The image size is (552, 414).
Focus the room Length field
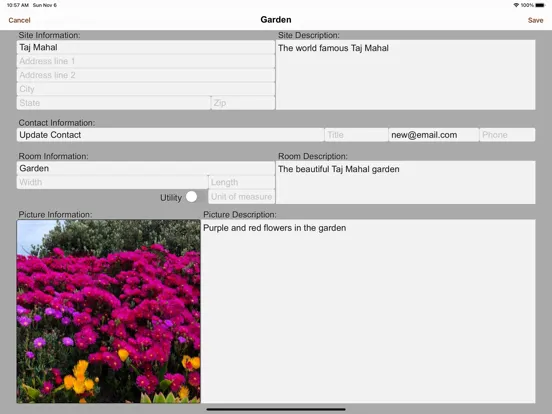coord(242,182)
